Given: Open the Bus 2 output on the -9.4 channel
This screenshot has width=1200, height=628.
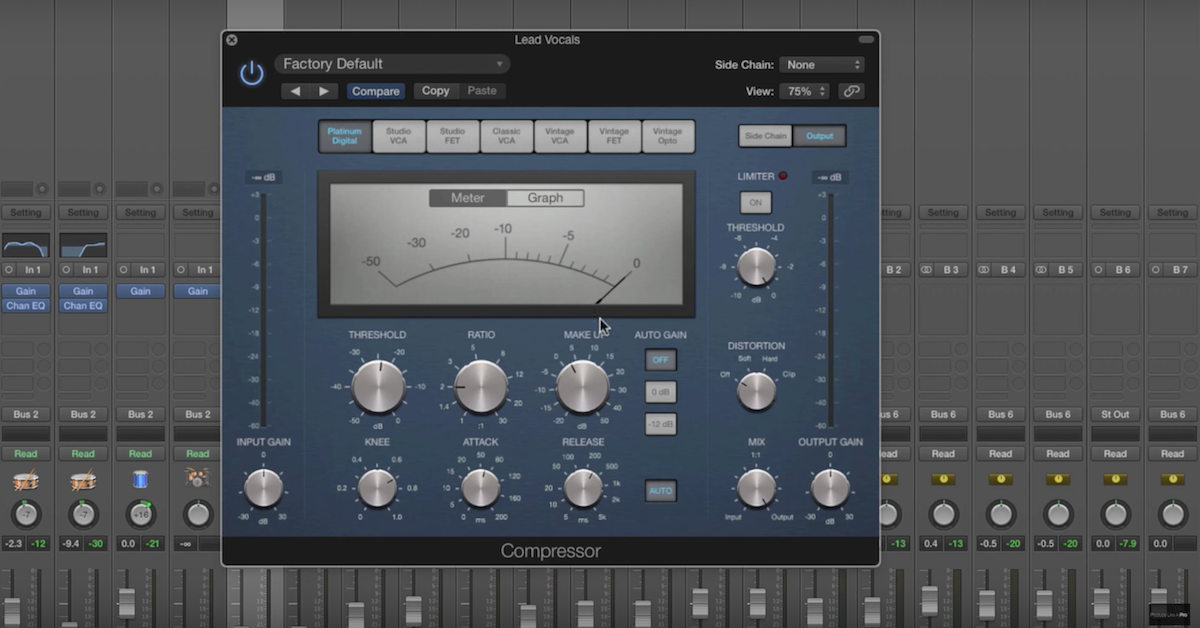Looking at the screenshot, I should (83, 414).
